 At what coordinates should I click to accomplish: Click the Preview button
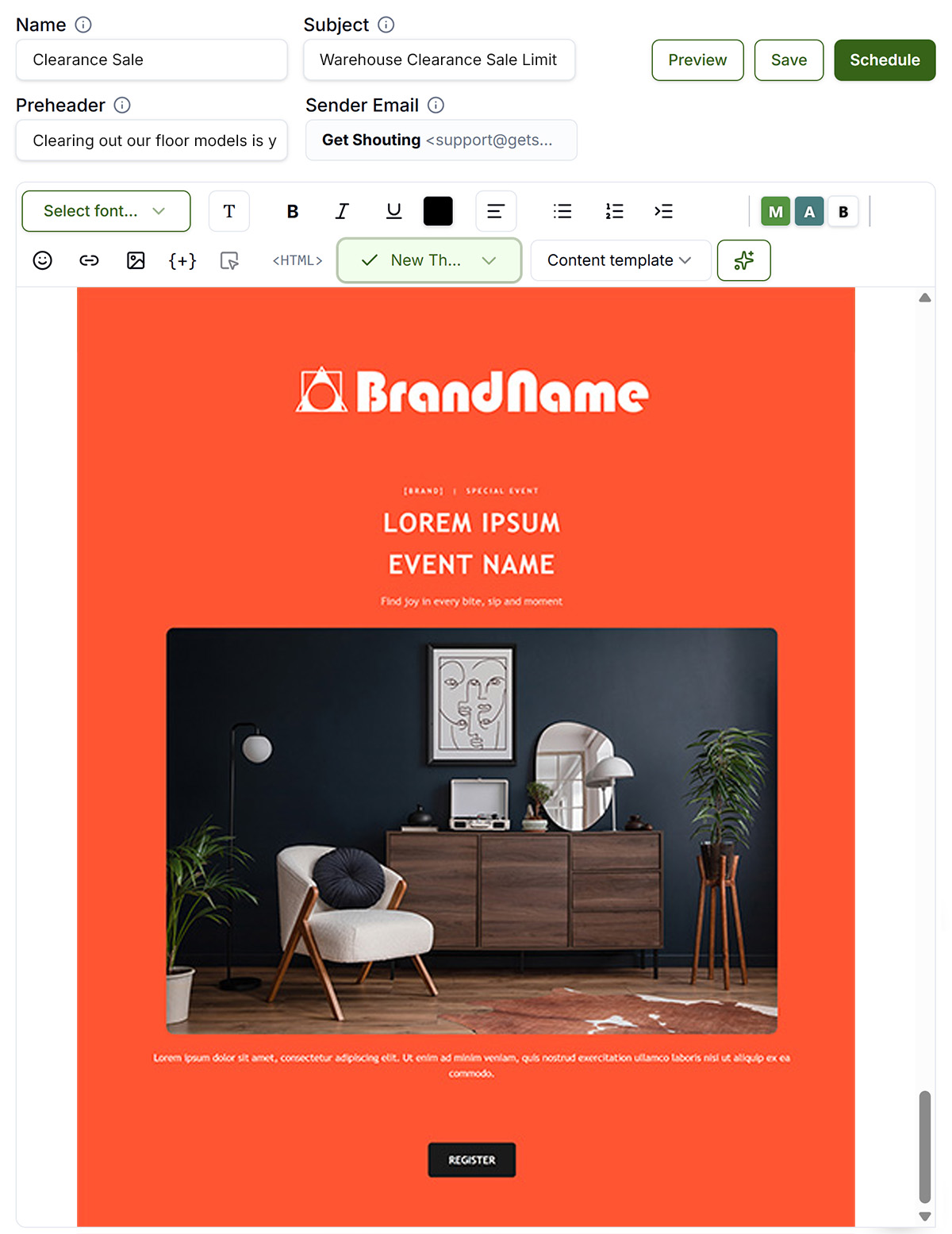pos(697,60)
